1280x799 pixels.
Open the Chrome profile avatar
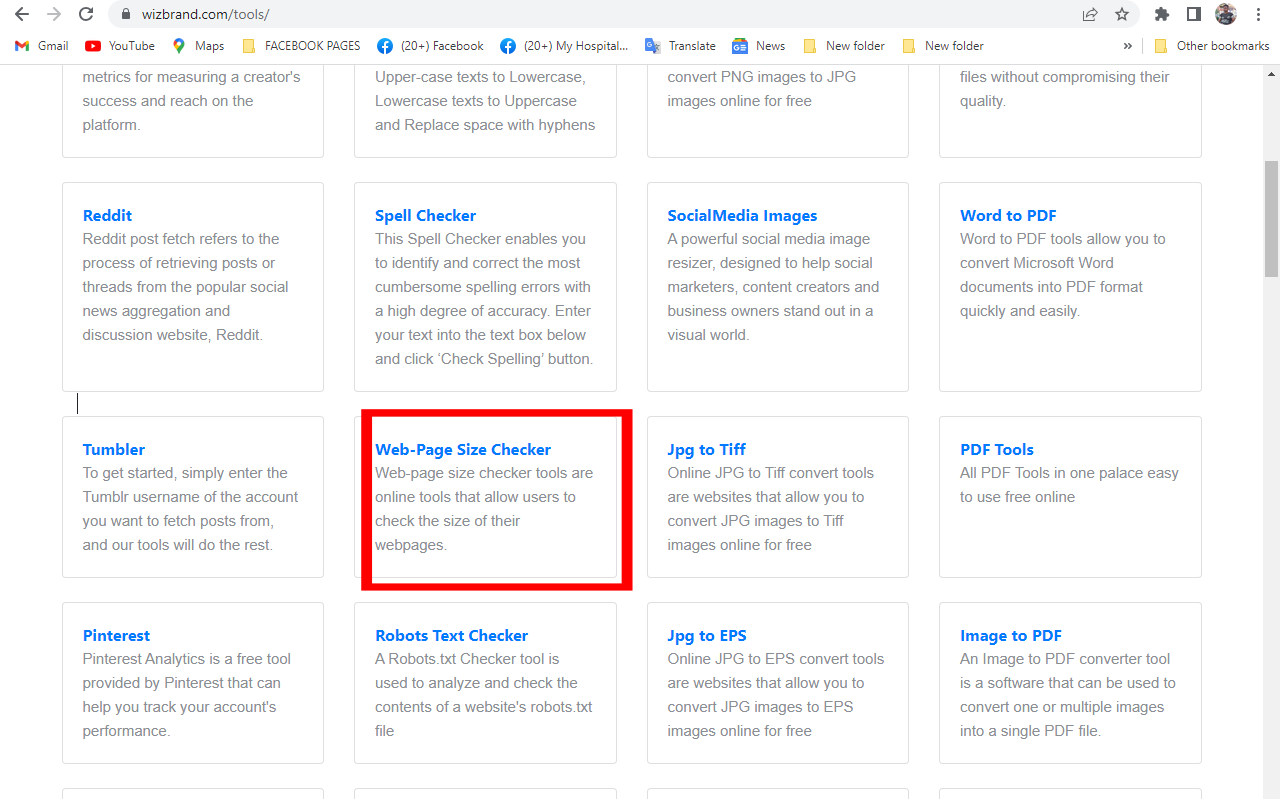click(x=1226, y=14)
